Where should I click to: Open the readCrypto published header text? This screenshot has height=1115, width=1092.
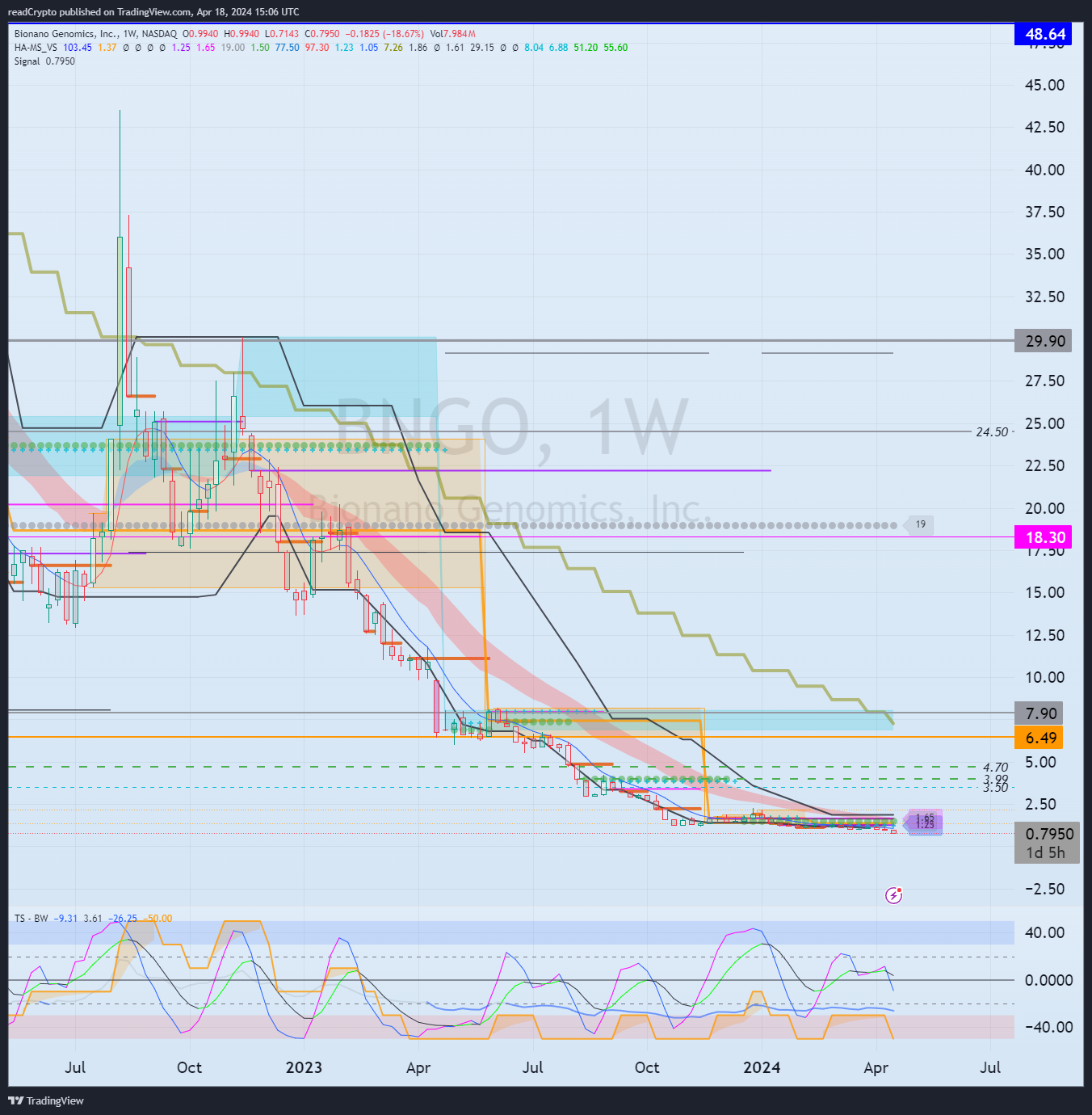click(x=153, y=12)
